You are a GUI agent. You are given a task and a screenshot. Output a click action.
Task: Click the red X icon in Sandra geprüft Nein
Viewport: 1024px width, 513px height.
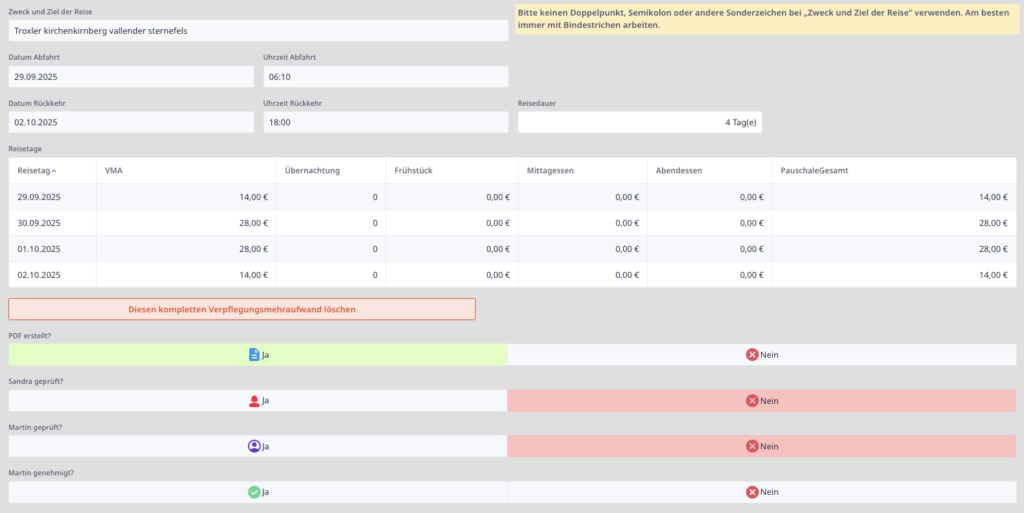[x=752, y=401]
